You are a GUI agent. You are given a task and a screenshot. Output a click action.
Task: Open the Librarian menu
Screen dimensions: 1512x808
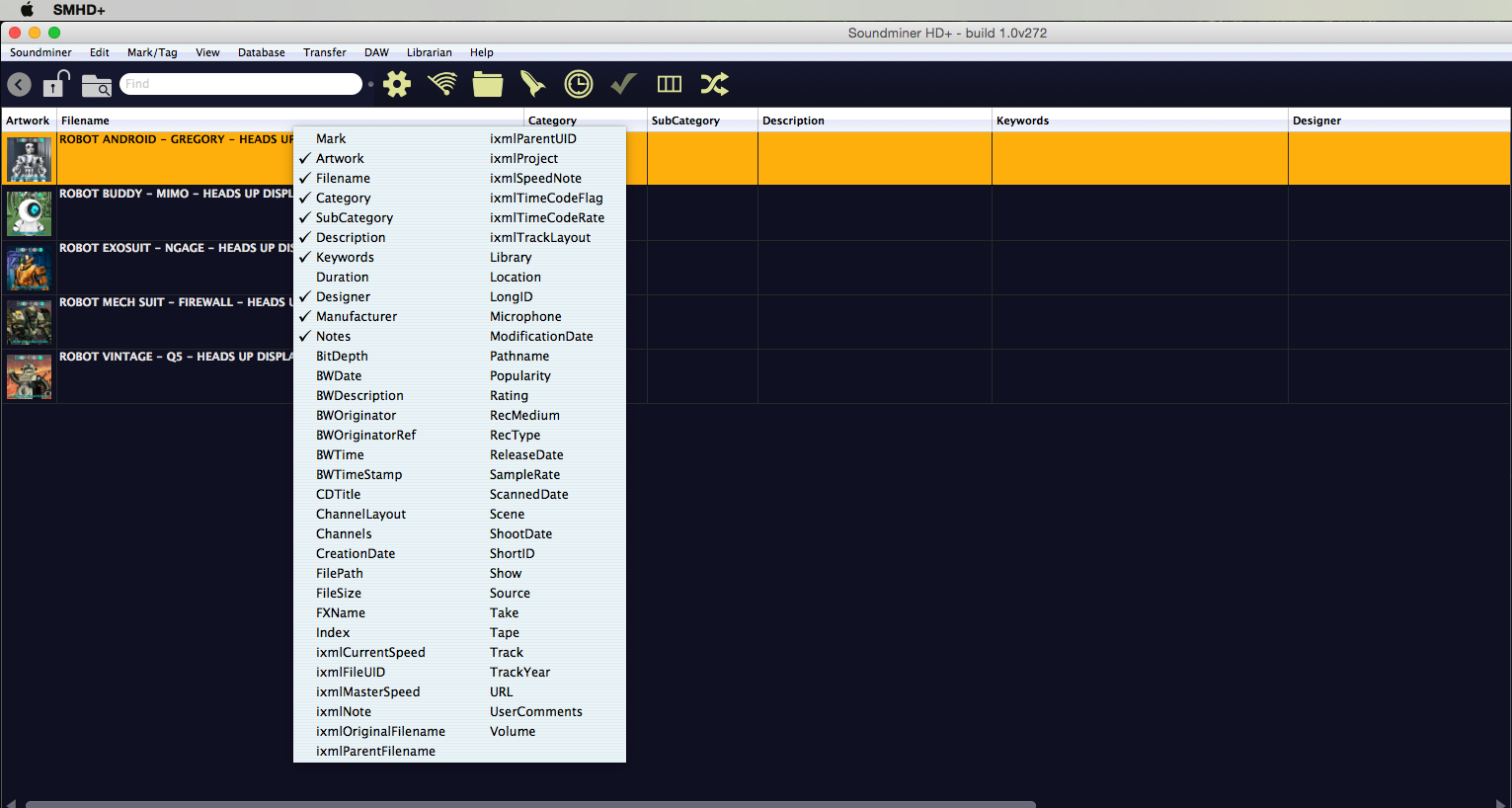[430, 52]
